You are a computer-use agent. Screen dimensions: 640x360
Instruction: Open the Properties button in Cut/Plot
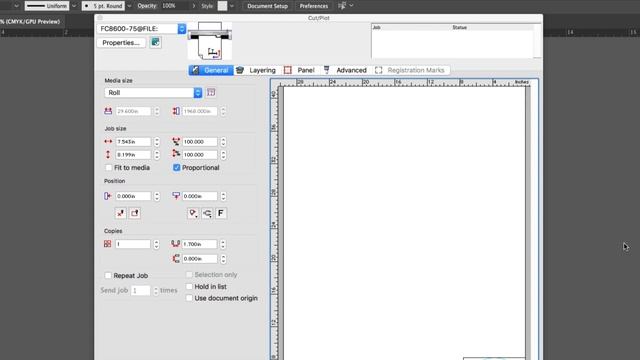121,42
